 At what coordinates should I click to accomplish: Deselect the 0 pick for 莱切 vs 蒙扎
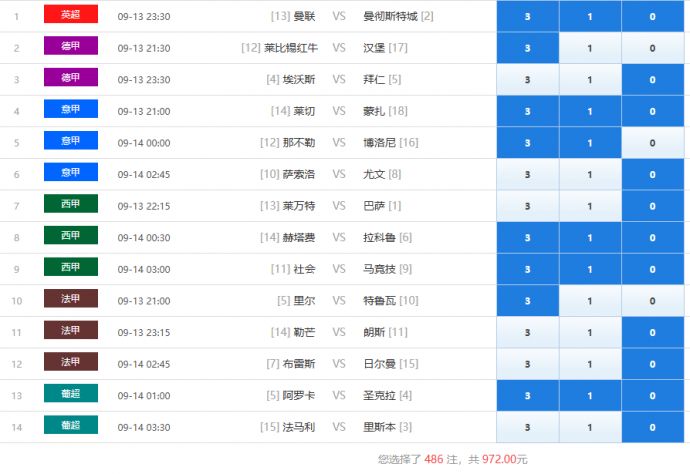(x=653, y=111)
